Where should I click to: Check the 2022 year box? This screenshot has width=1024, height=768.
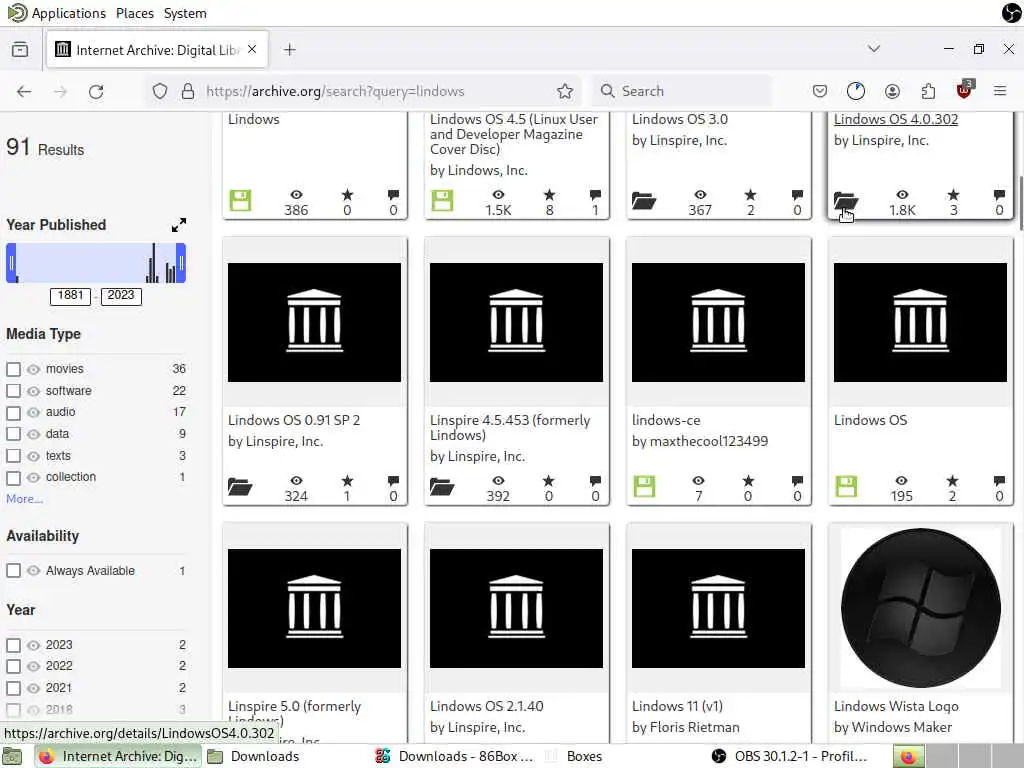tap(13, 666)
